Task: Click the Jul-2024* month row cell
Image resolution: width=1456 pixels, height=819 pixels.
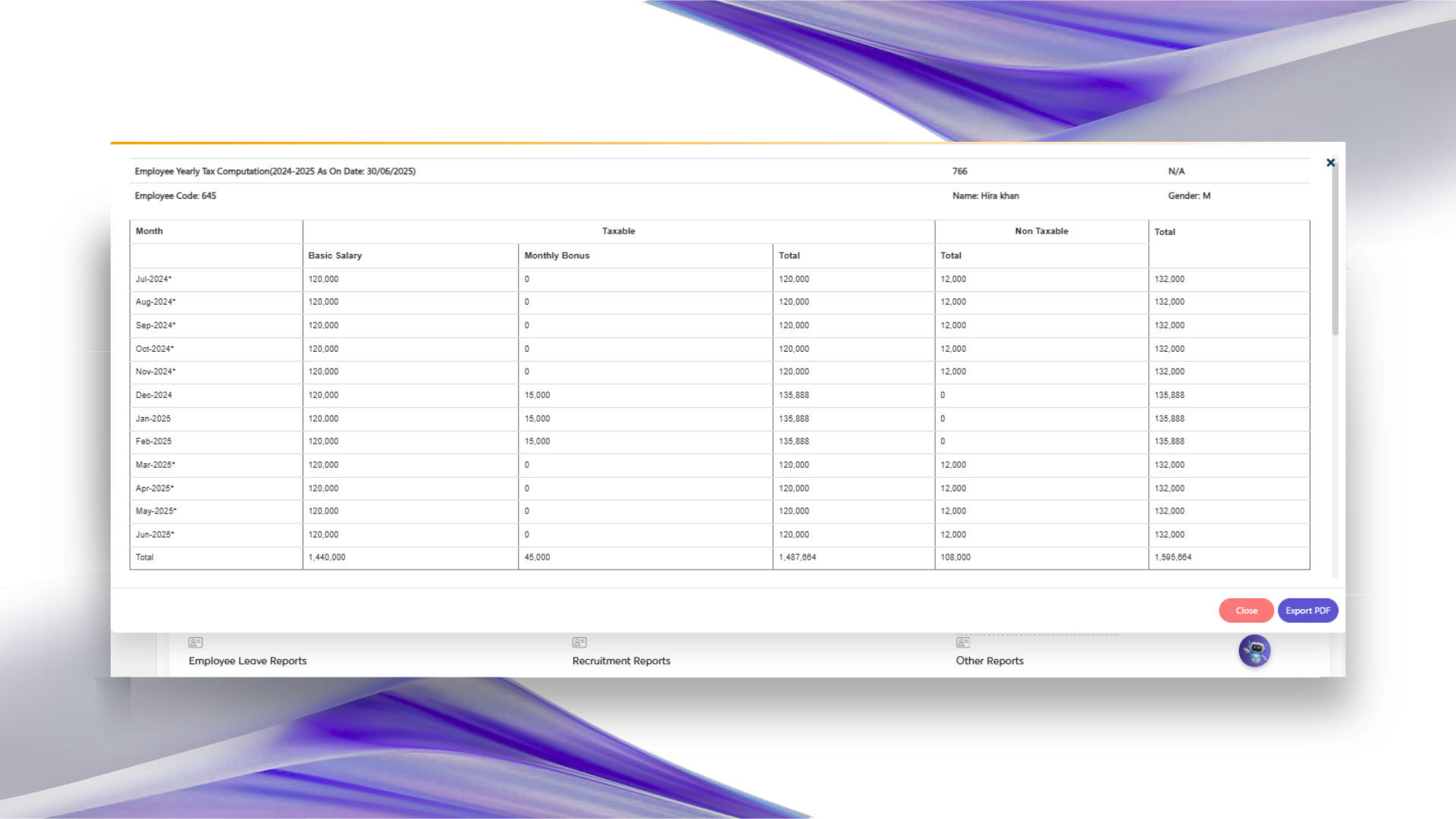Action: (x=154, y=279)
